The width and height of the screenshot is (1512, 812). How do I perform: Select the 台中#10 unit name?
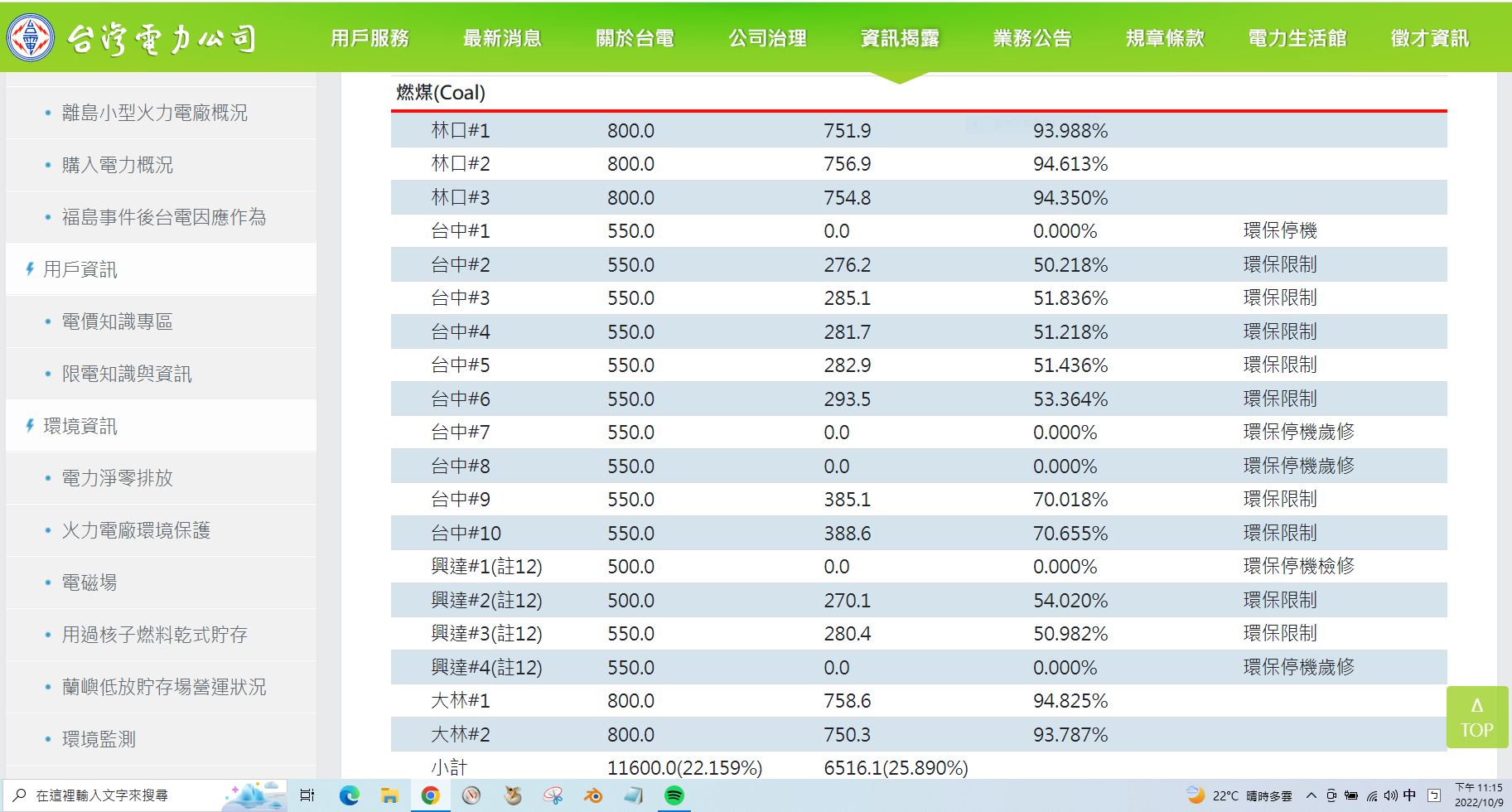click(x=466, y=534)
